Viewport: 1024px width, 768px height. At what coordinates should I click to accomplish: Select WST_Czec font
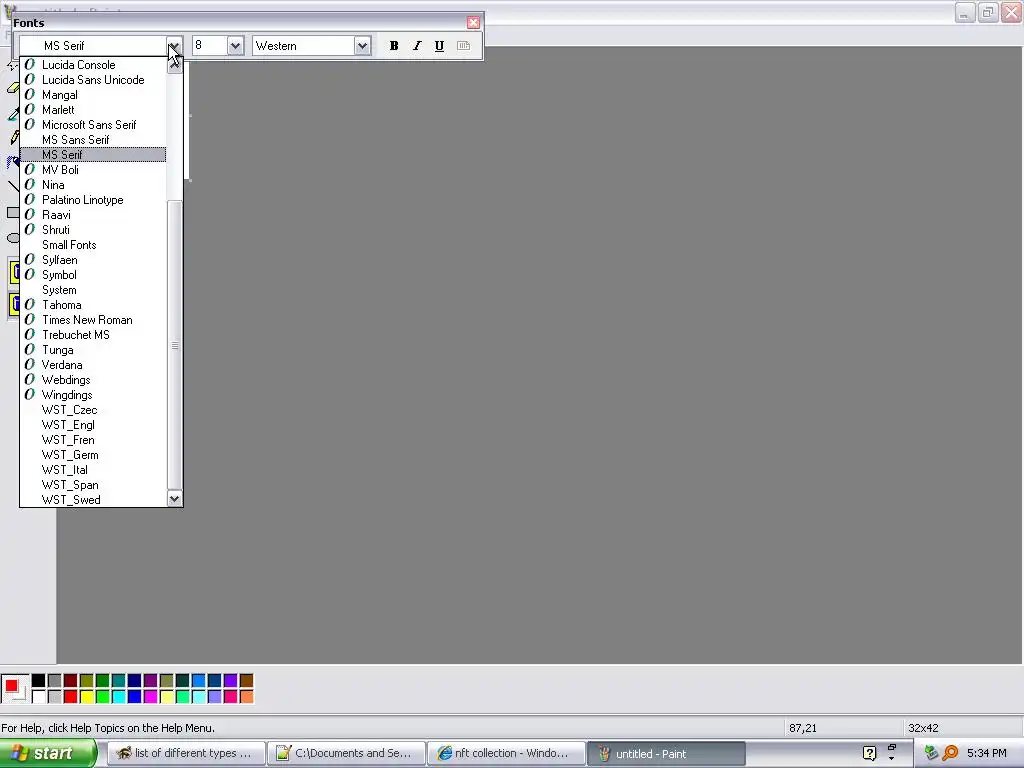93,410
